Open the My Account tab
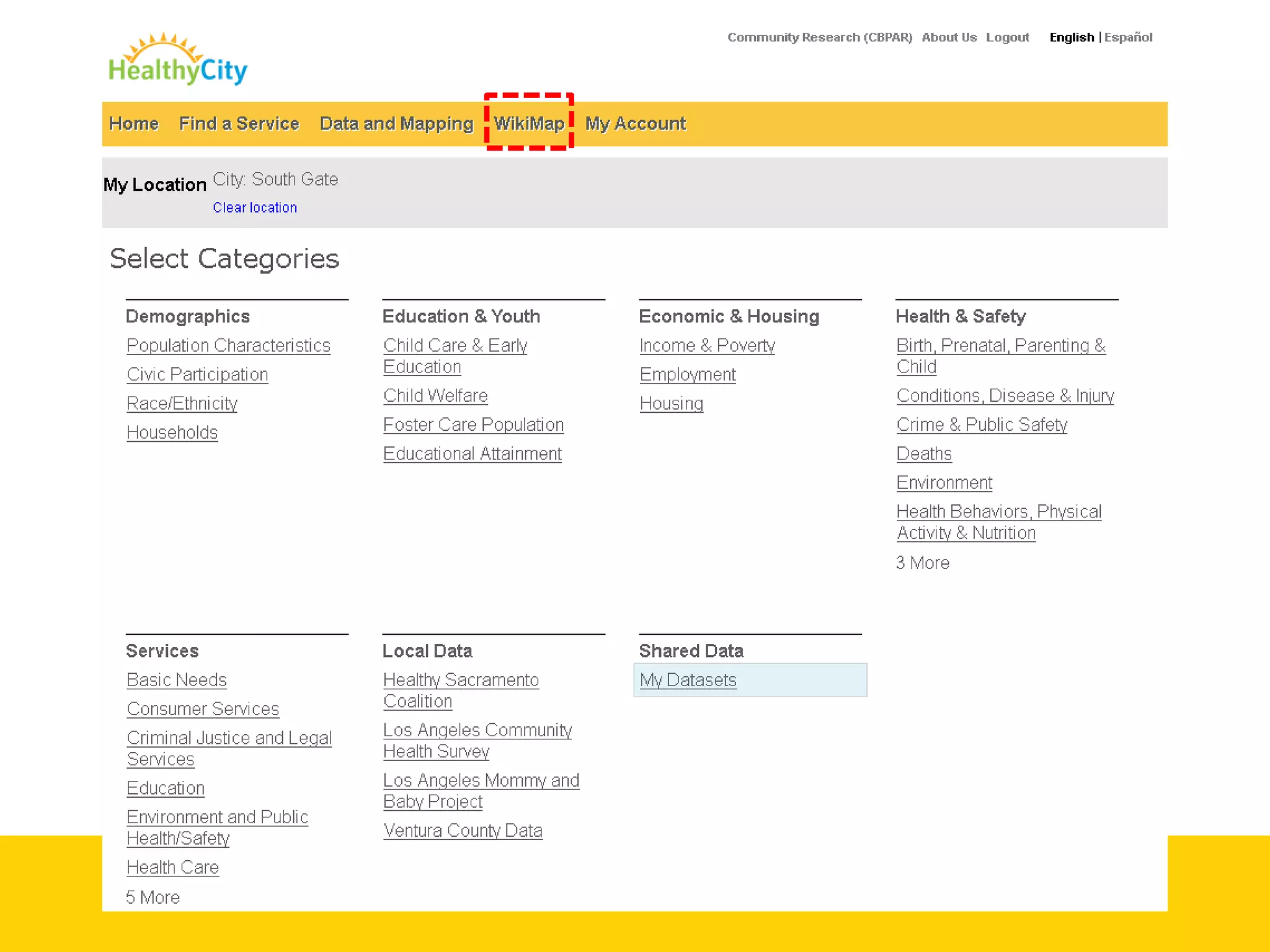This screenshot has width=1270, height=952. click(636, 123)
